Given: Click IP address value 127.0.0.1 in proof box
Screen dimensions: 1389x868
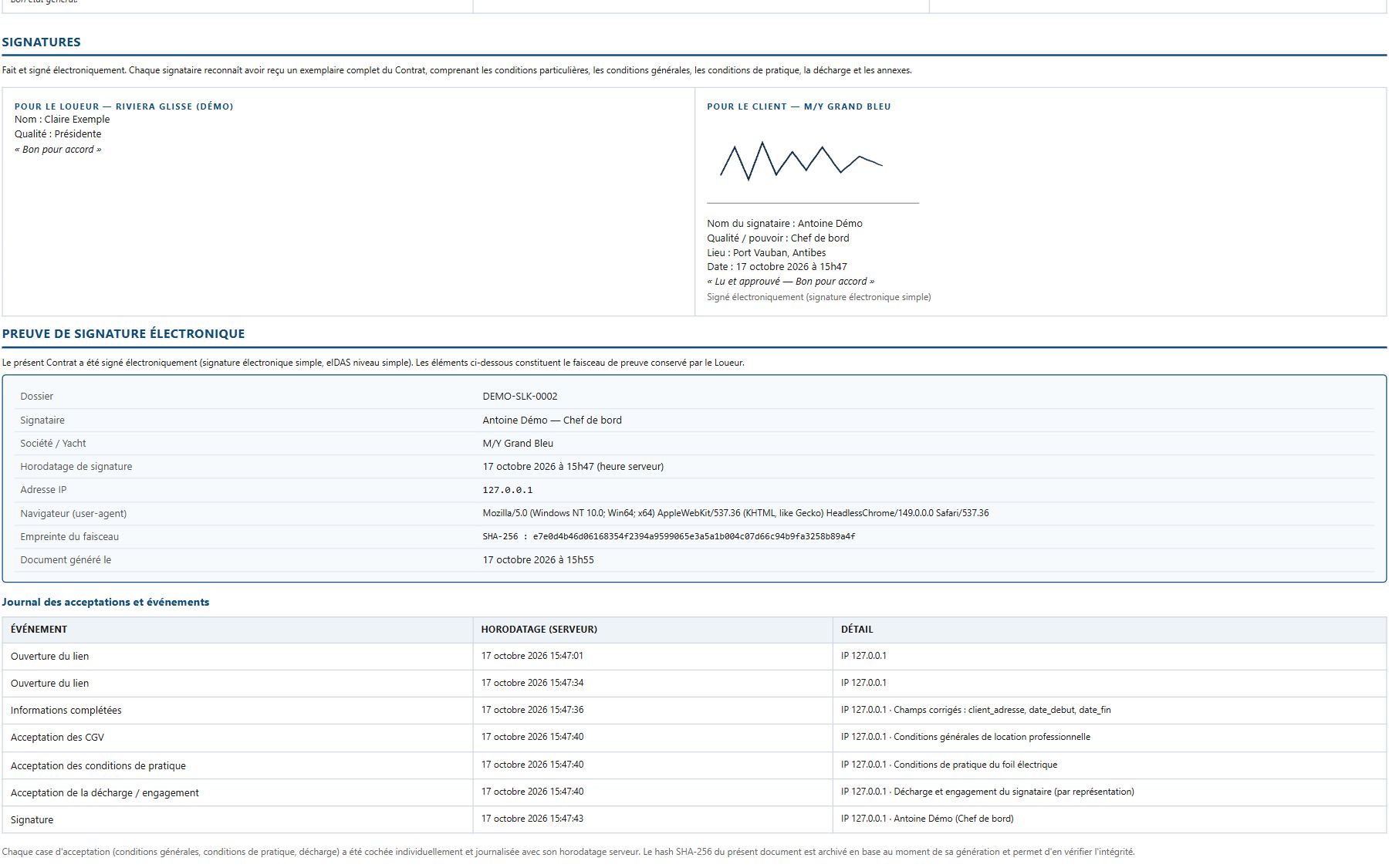Looking at the screenshot, I should point(508,490).
